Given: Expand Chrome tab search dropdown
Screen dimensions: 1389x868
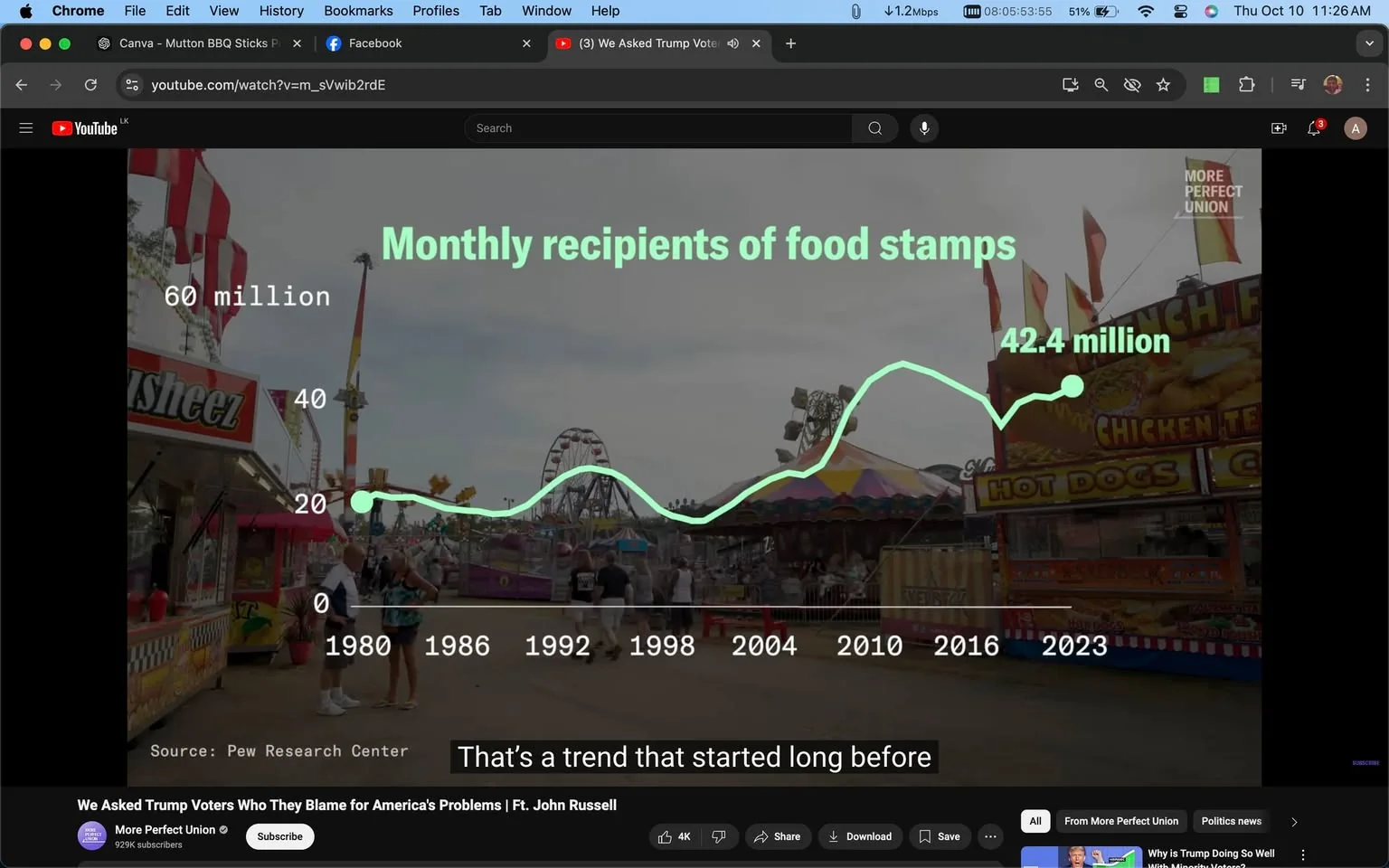Looking at the screenshot, I should click(1369, 43).
